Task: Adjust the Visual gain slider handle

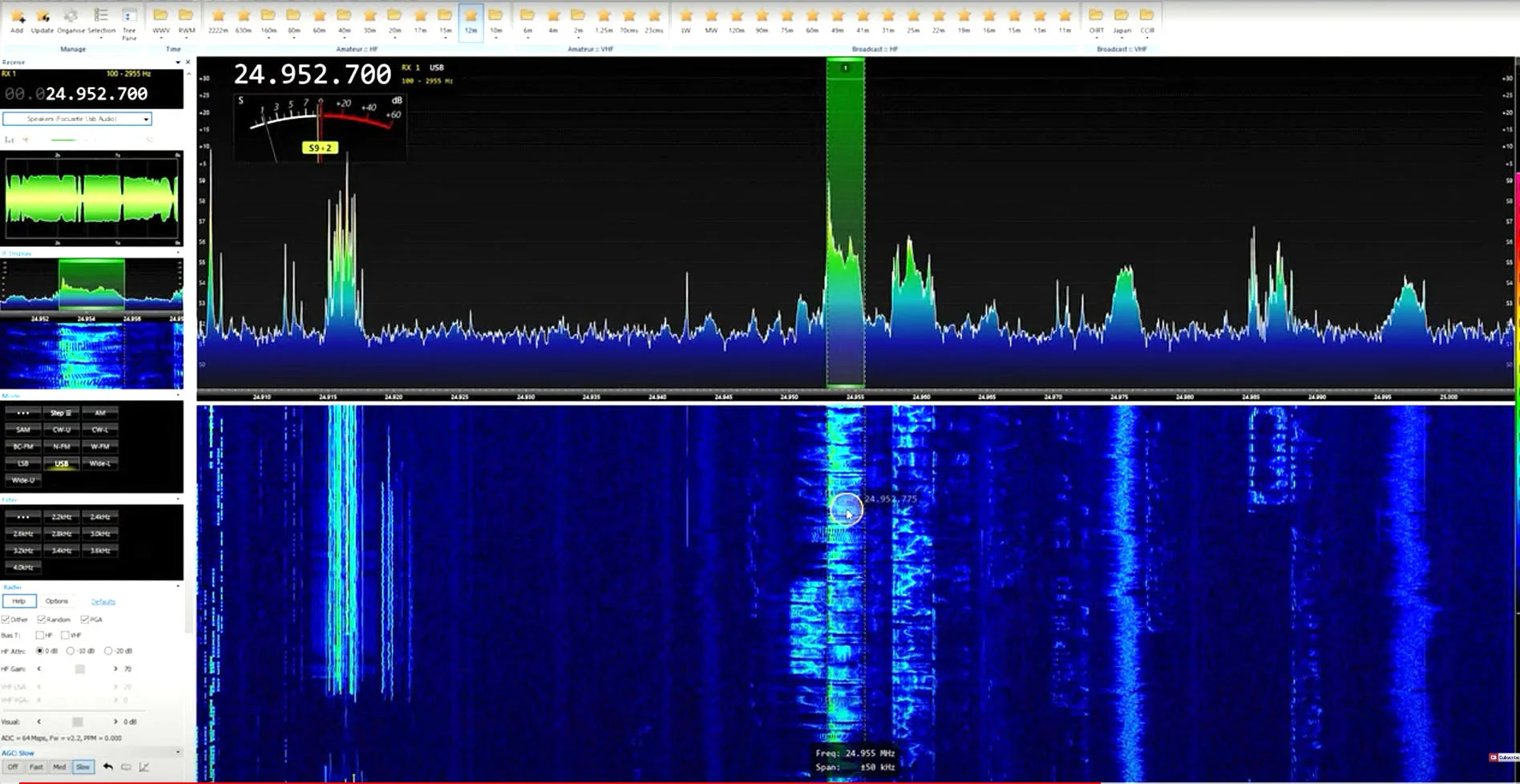Action: point(77,721)
